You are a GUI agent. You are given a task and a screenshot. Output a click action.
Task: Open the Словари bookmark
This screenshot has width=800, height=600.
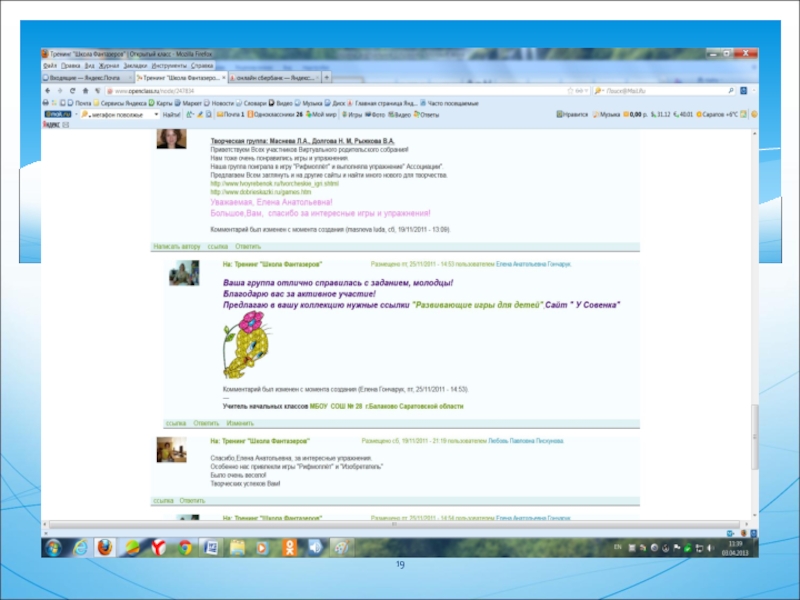tap(251, 103)
